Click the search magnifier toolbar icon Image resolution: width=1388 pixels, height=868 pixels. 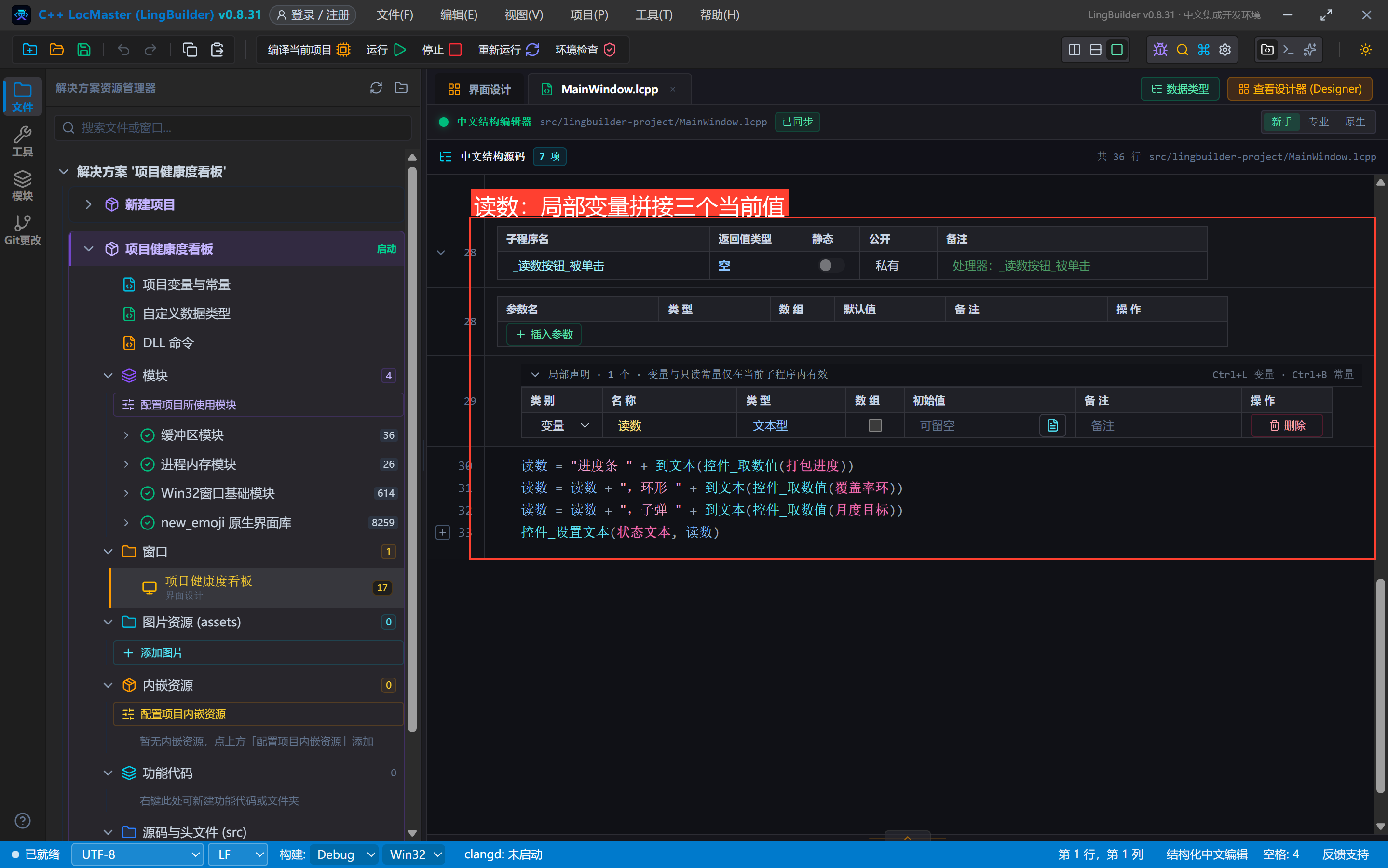coord(1182,50)
